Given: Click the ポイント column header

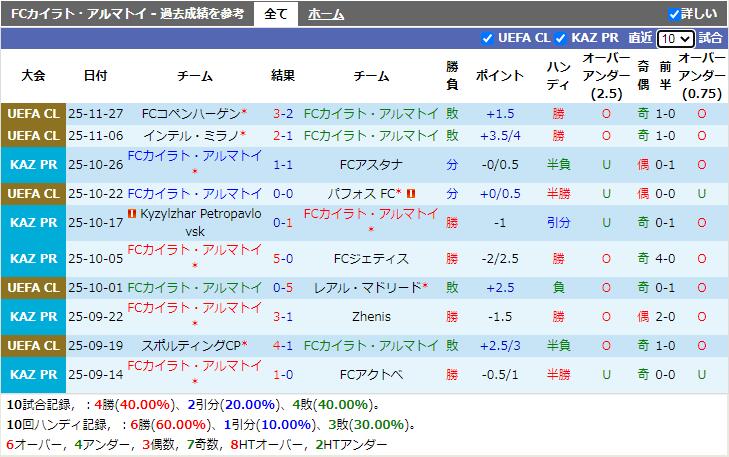Looking at the screenshot, I should [500, 75].
